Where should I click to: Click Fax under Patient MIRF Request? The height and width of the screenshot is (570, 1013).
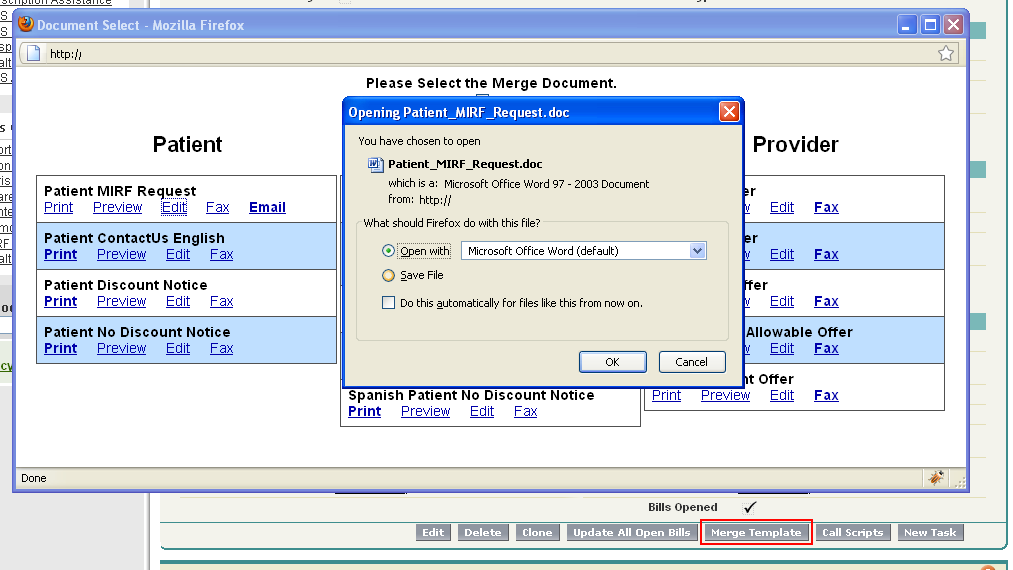click(217, 207)
